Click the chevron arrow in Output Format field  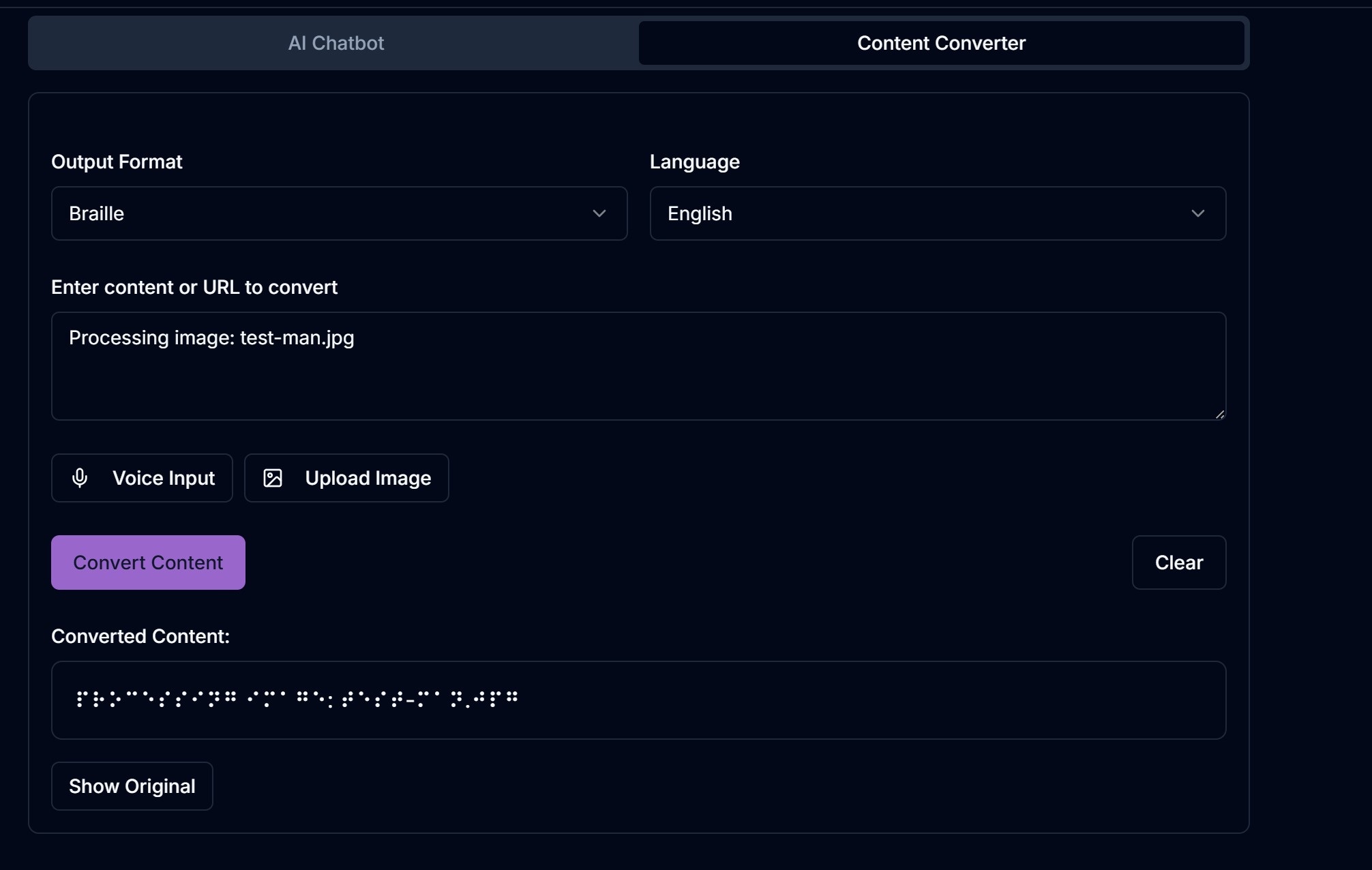[599, 213]
